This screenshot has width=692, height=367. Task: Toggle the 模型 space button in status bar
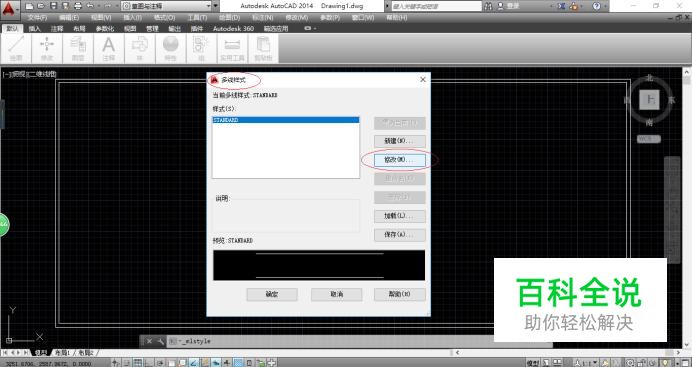[x=533, y=363]
